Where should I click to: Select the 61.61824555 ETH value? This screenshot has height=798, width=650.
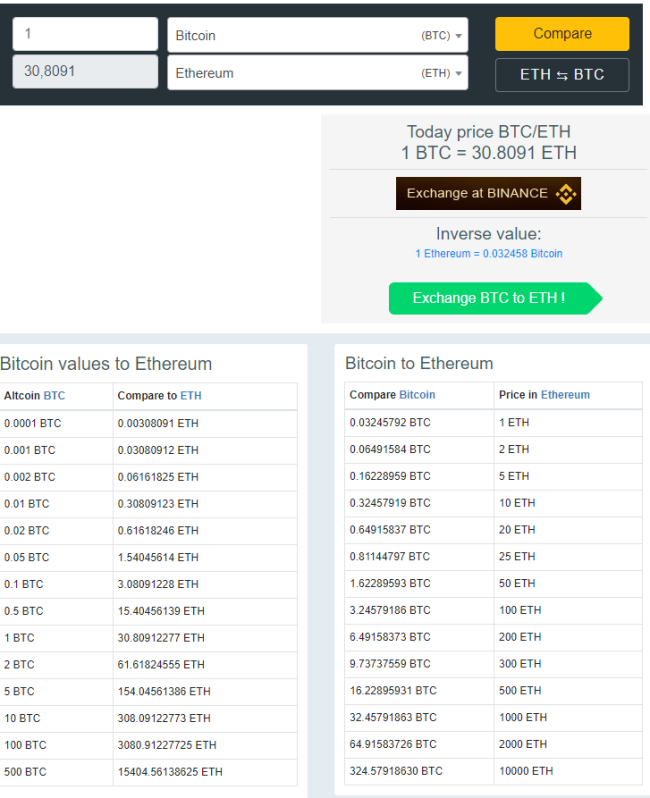point(161,665)
